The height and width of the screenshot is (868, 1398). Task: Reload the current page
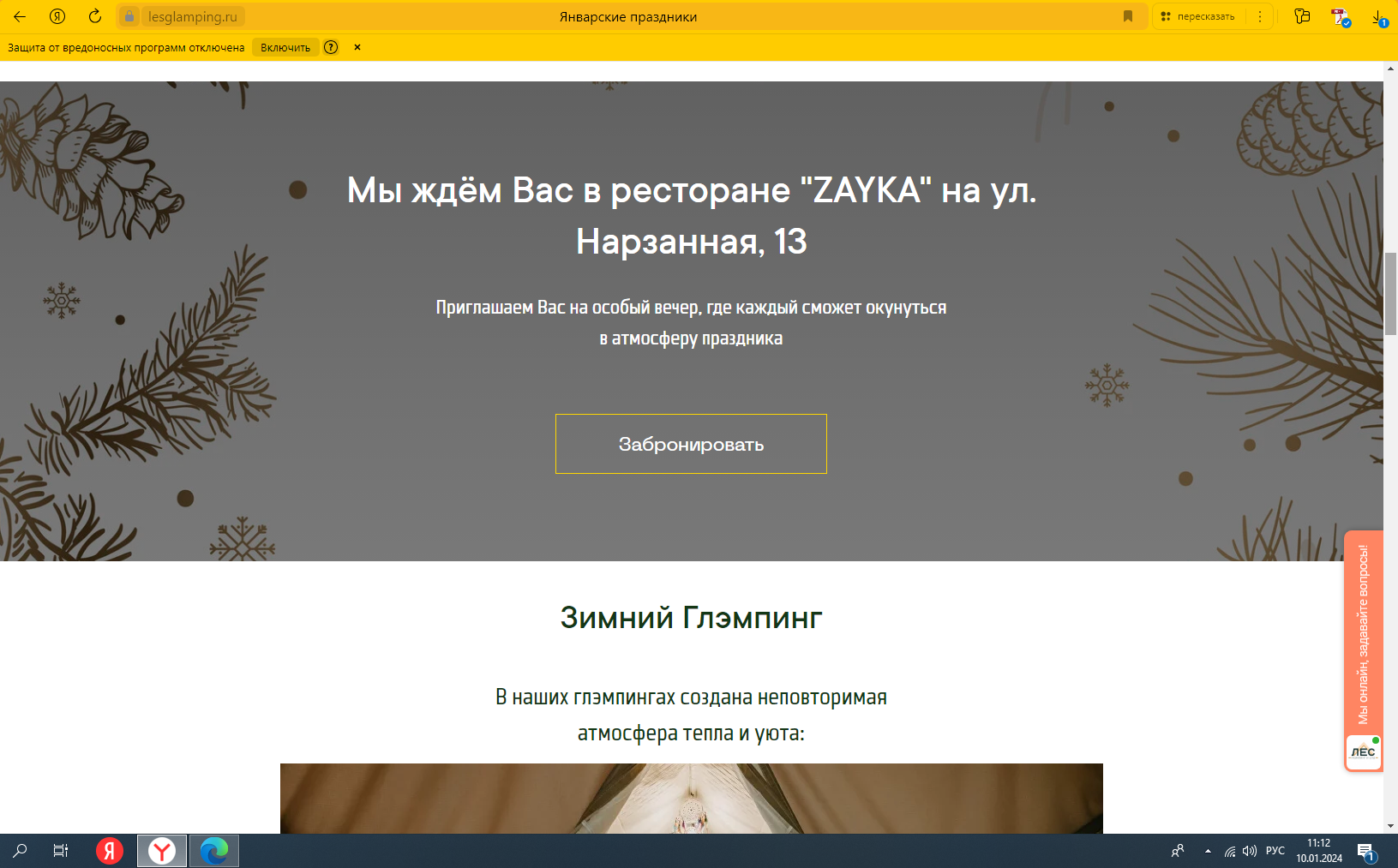click(95, 16)
